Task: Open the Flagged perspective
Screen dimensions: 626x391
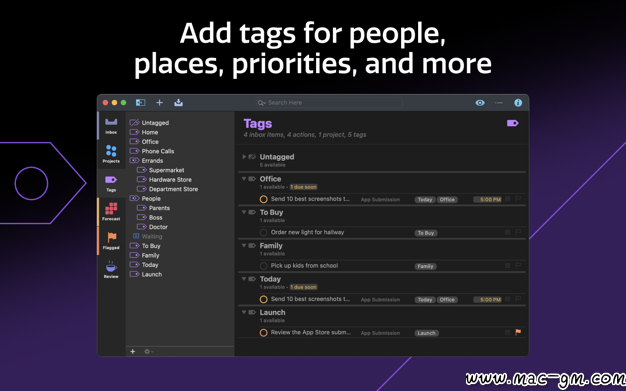Action: point(111,240)
